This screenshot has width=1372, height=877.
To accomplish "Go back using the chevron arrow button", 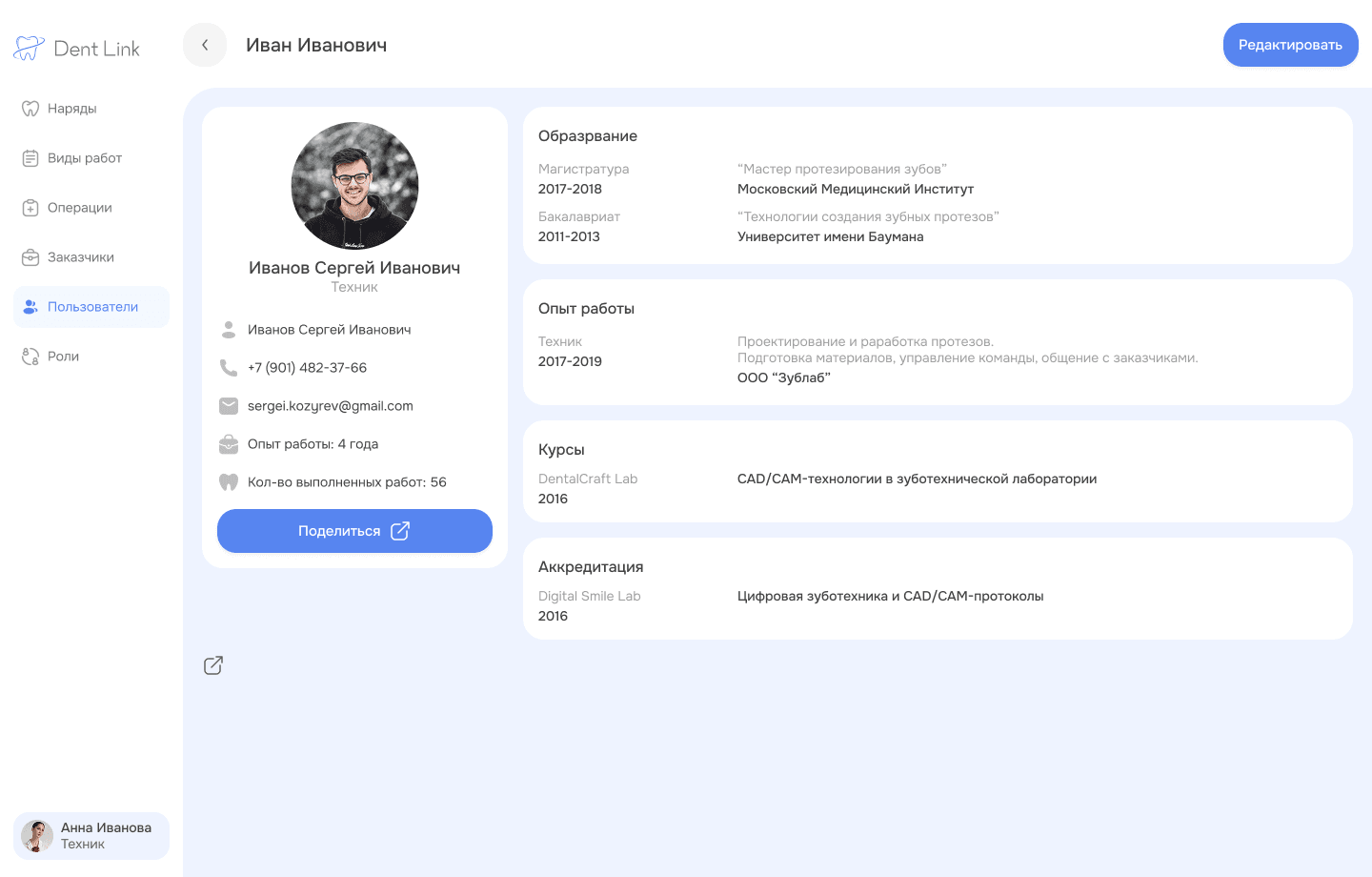I will pos(205,45).
